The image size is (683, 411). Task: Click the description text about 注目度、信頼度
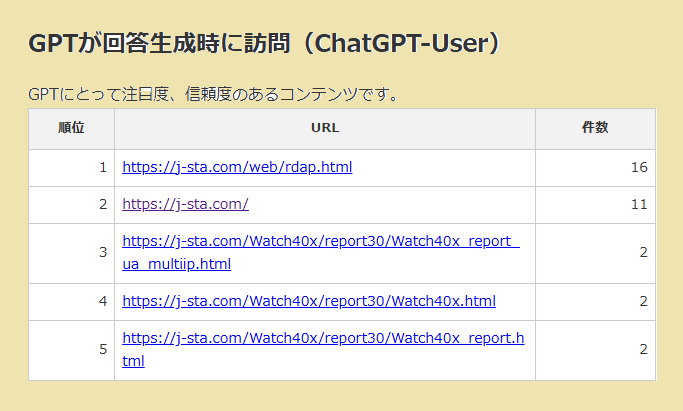(x=214, y=95)
